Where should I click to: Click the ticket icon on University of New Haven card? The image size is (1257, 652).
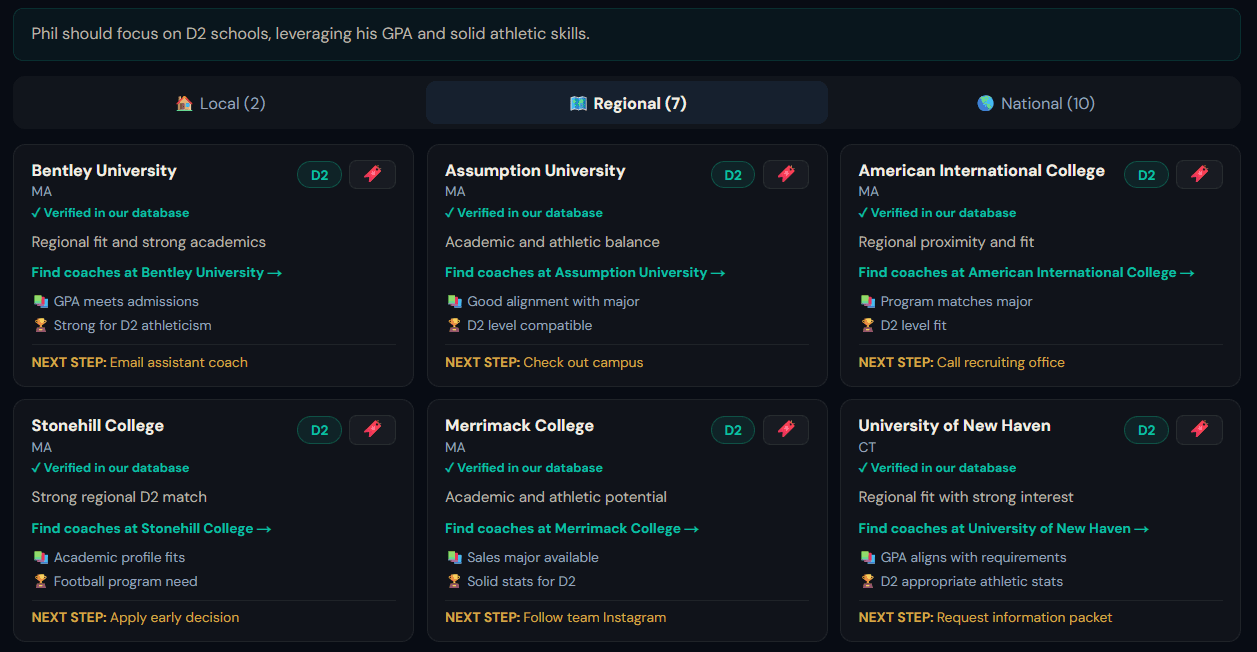(1199, 430)
